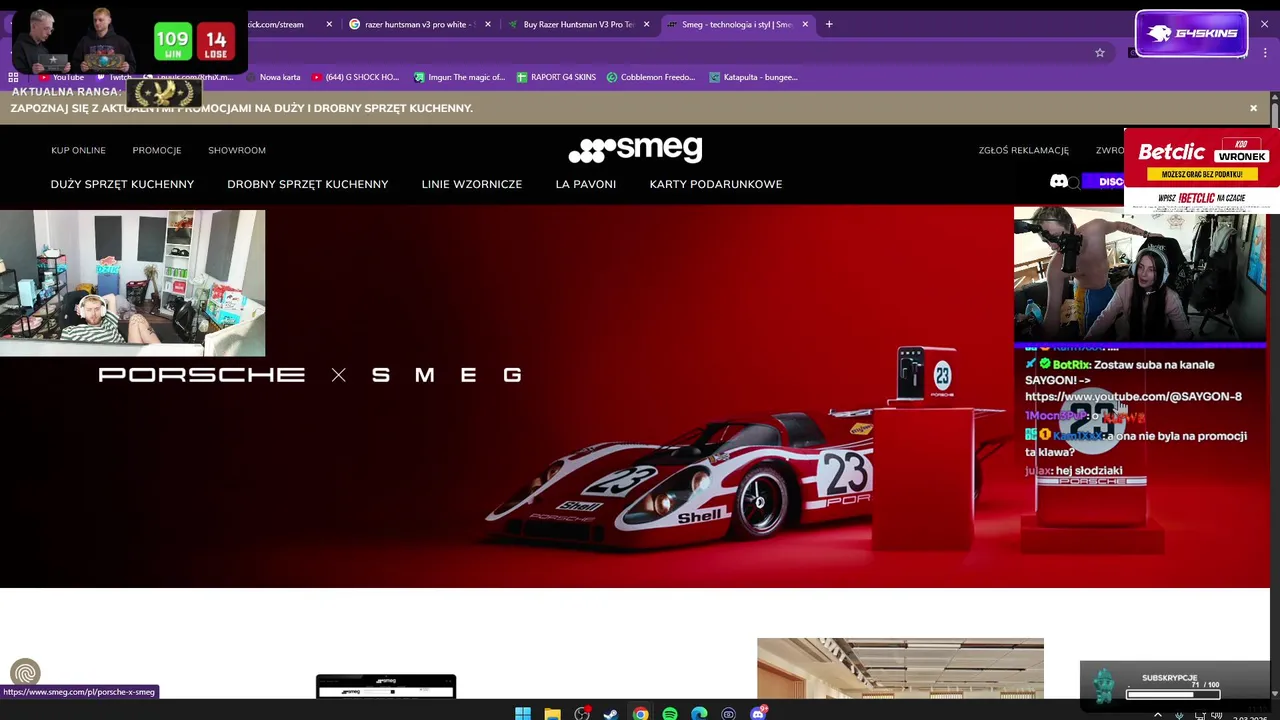Click the office photo thumbnail below the banner
The width and height of the screenshot is (1280, 720).
900,668
